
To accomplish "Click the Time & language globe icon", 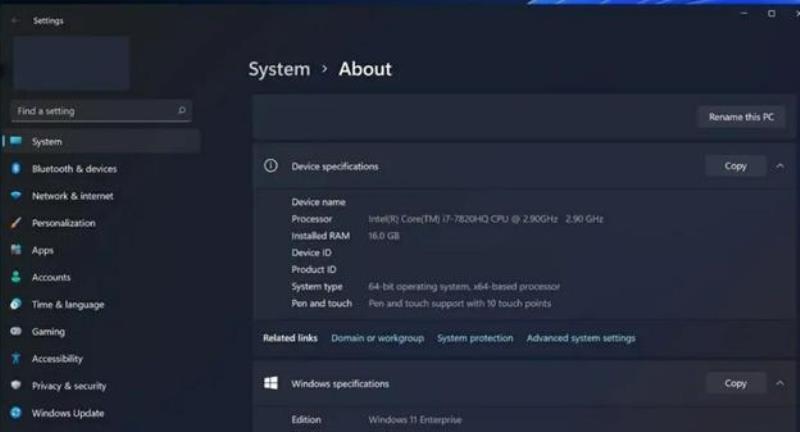I will (16, 304).
